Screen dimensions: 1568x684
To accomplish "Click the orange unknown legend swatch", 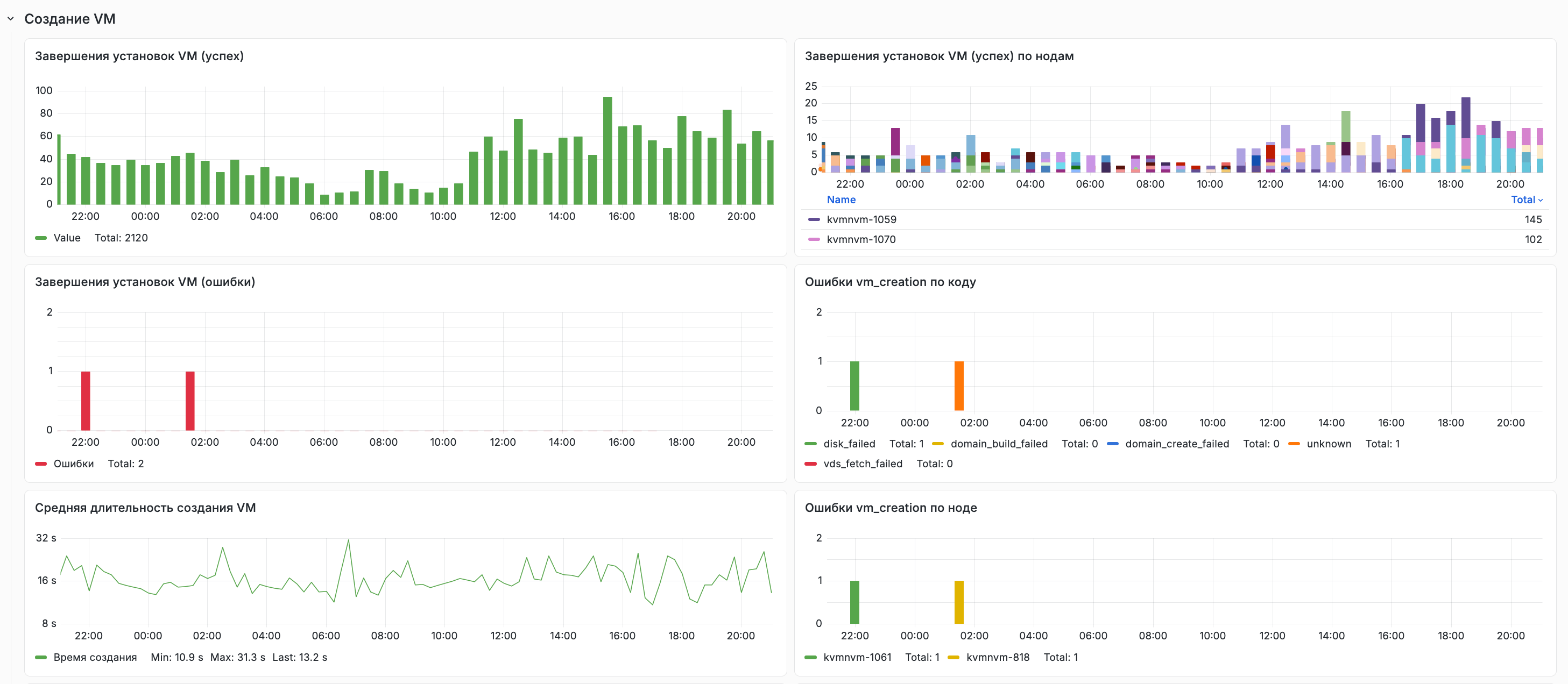I will [x=1294, y=444].
